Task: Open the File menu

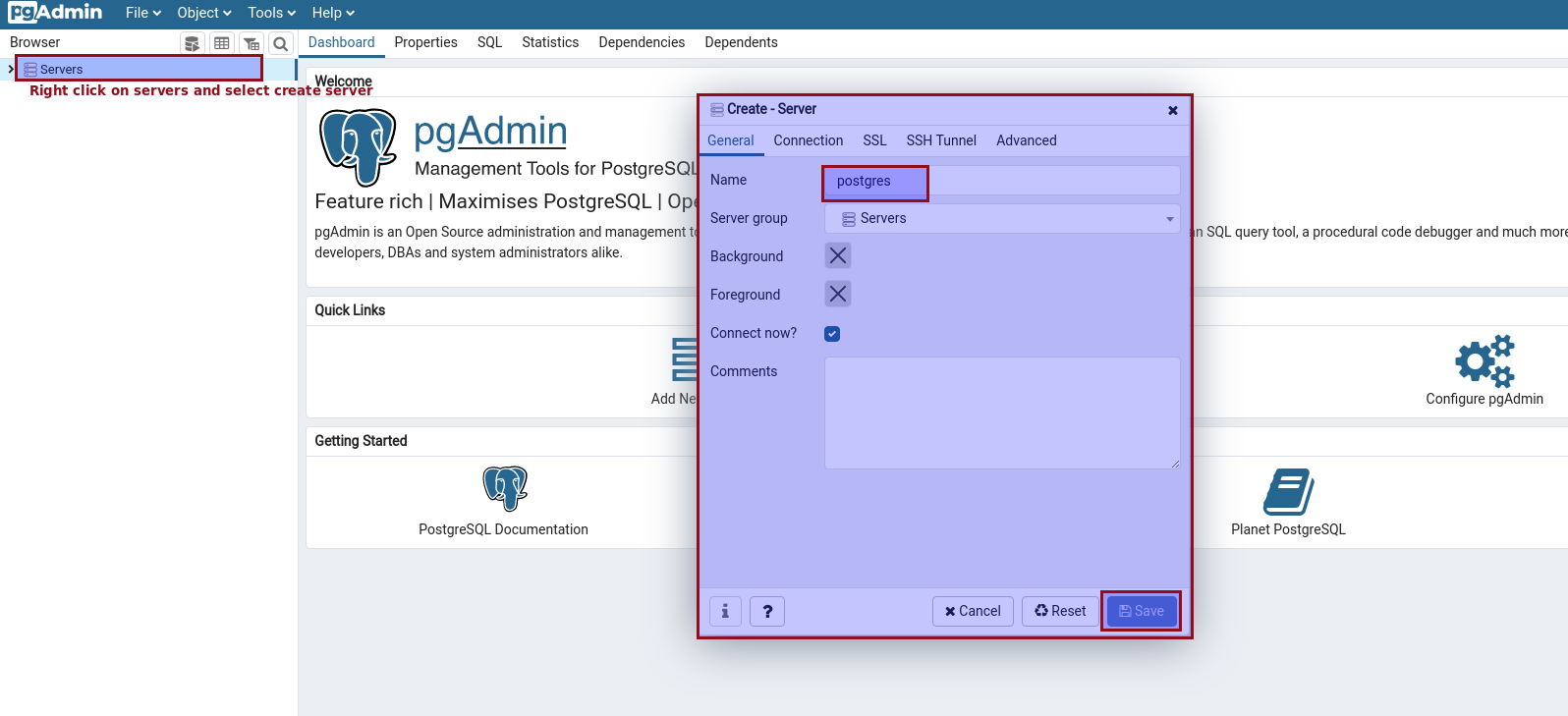Action: pyautogui.click(x=143, y=13)
